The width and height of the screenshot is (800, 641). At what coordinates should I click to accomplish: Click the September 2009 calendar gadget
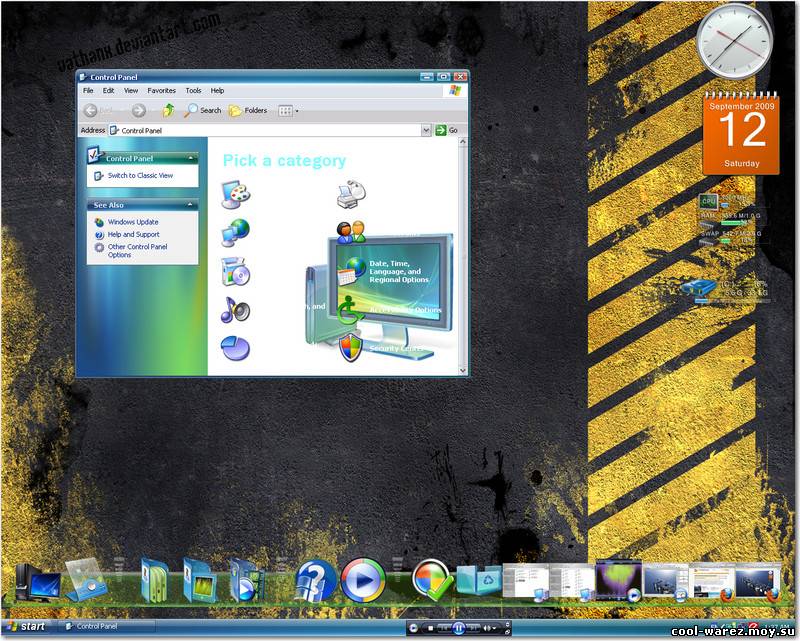point(741,133)
